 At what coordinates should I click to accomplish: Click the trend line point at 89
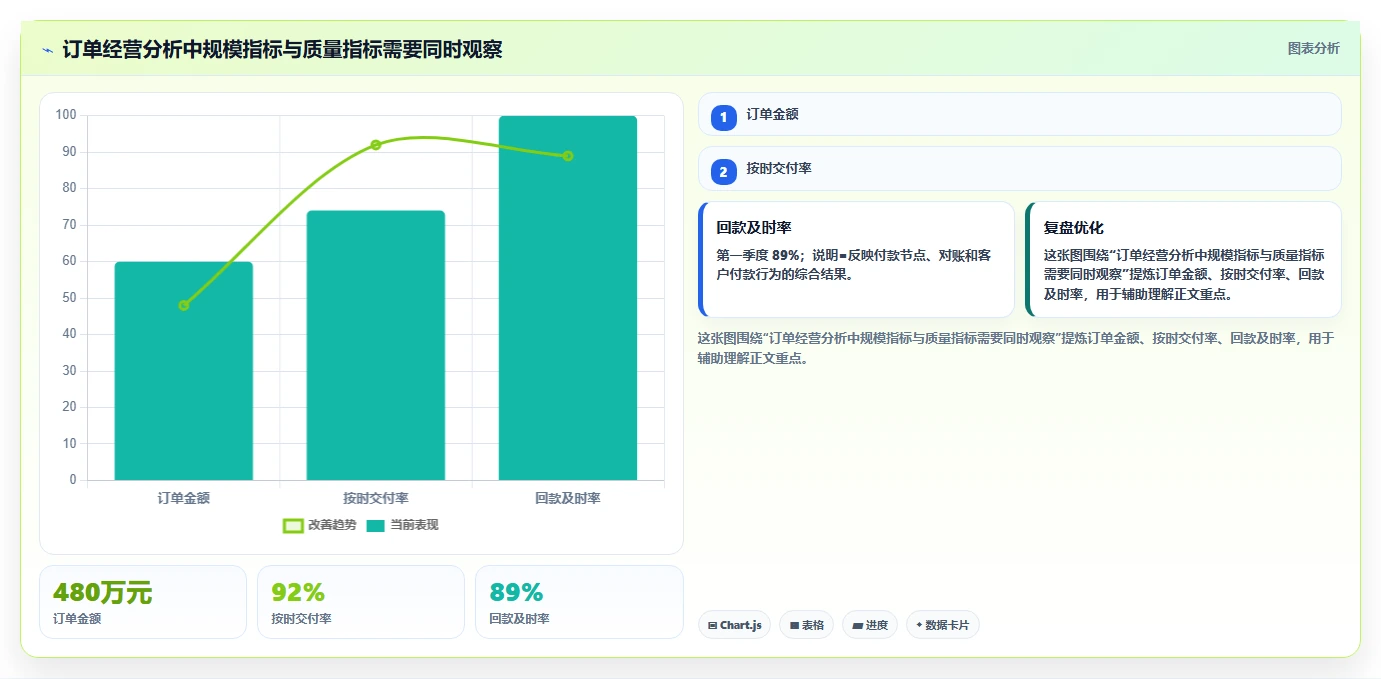point(568,156)
